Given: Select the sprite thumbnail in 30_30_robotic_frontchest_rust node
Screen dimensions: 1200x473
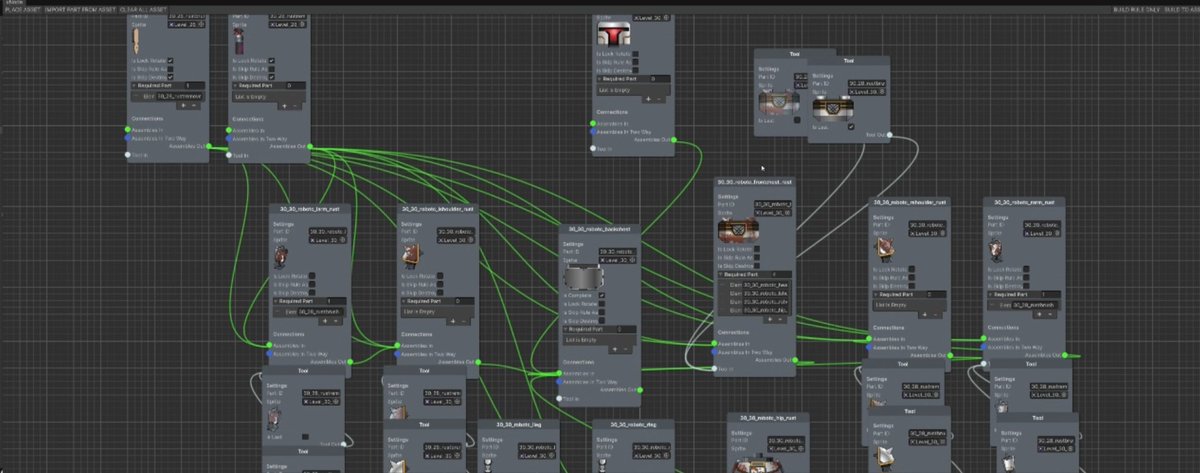Looking at the screenshot, I should click(738, 231).
